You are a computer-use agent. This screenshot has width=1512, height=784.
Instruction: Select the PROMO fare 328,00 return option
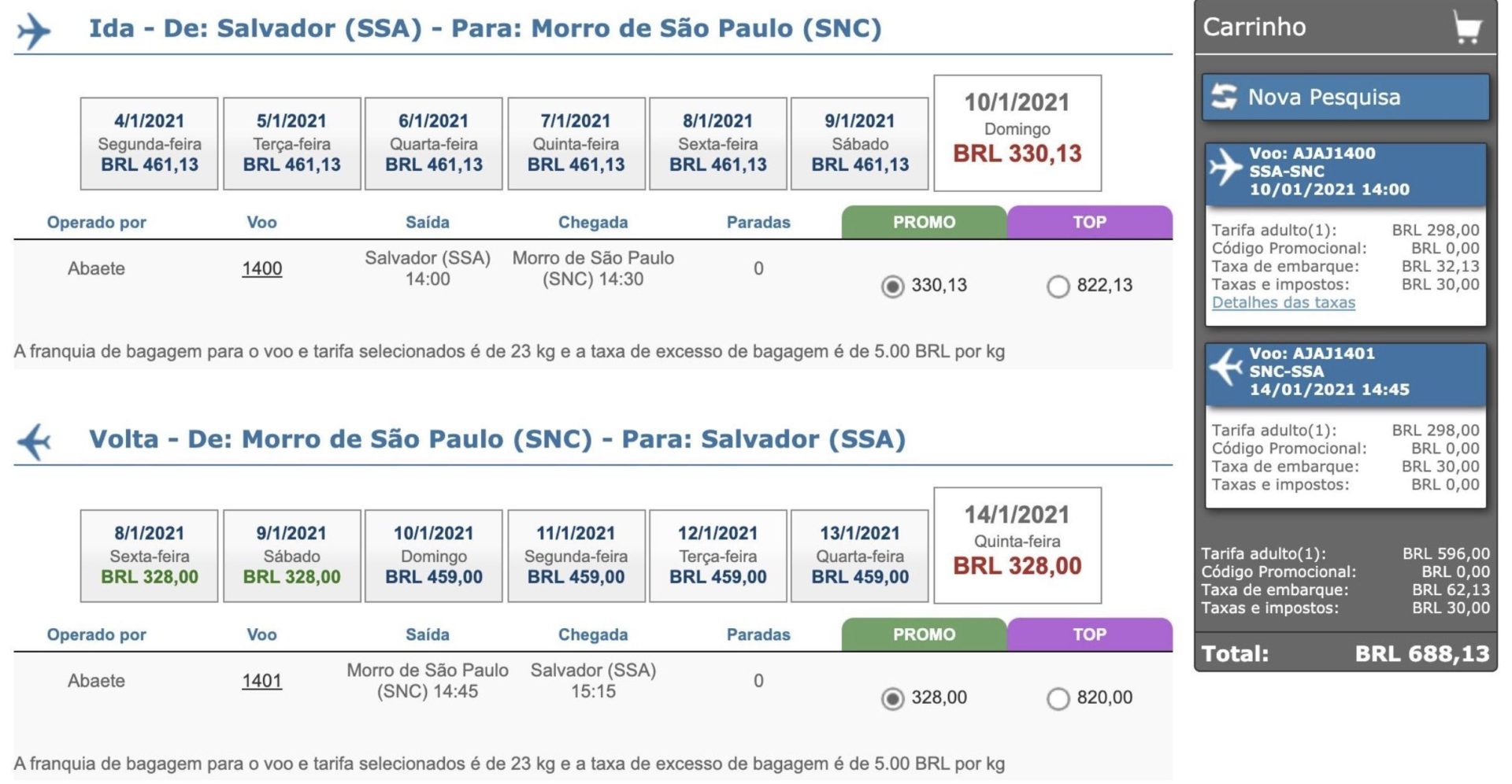[x=892, y=698]
